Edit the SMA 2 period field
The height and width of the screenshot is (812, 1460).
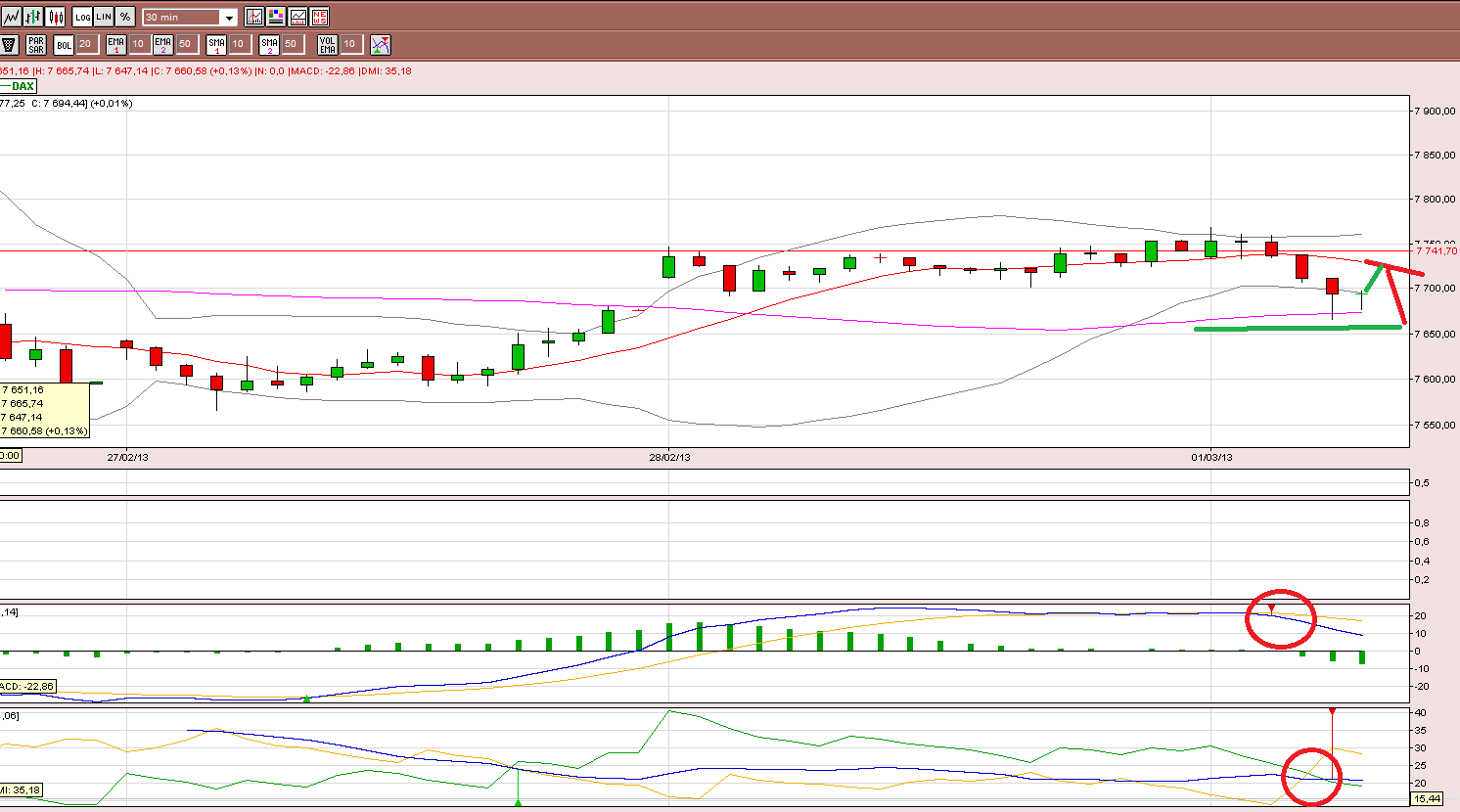[293, 44]
